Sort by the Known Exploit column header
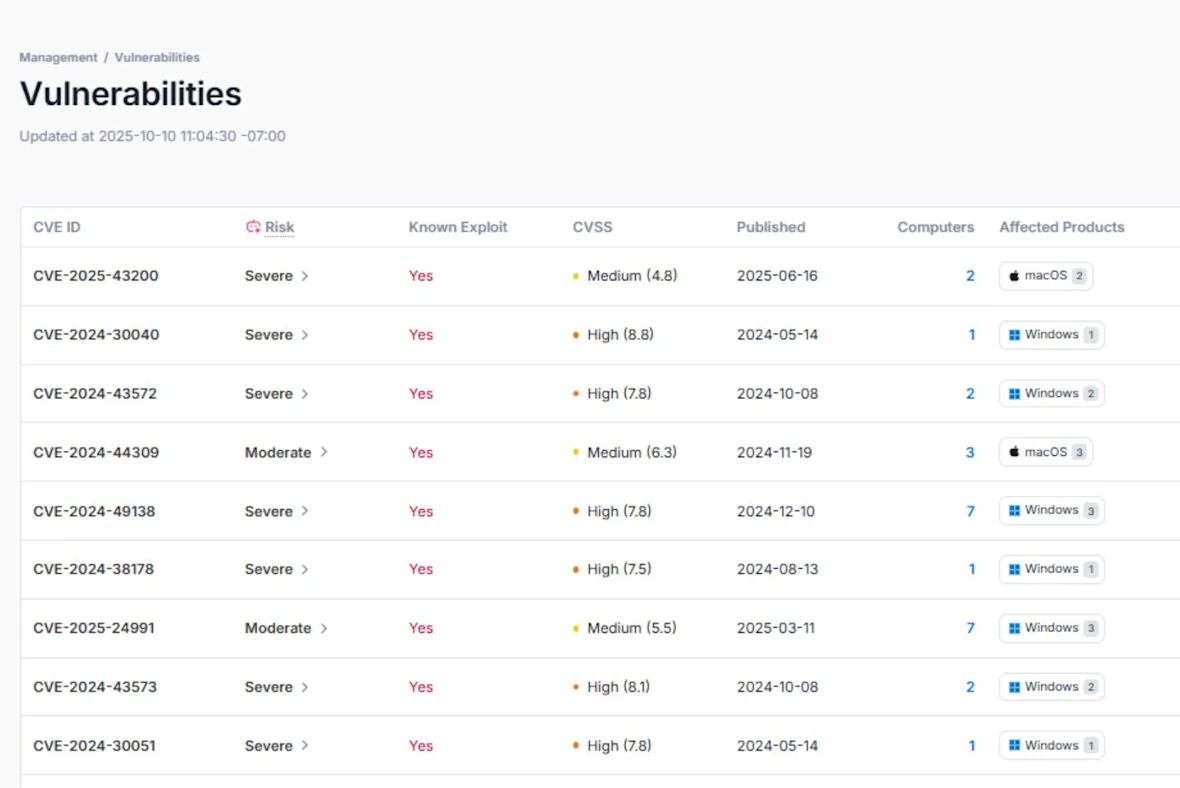Image resolution: width=1180 pixels, height=788 pixels. pos(458,227)
